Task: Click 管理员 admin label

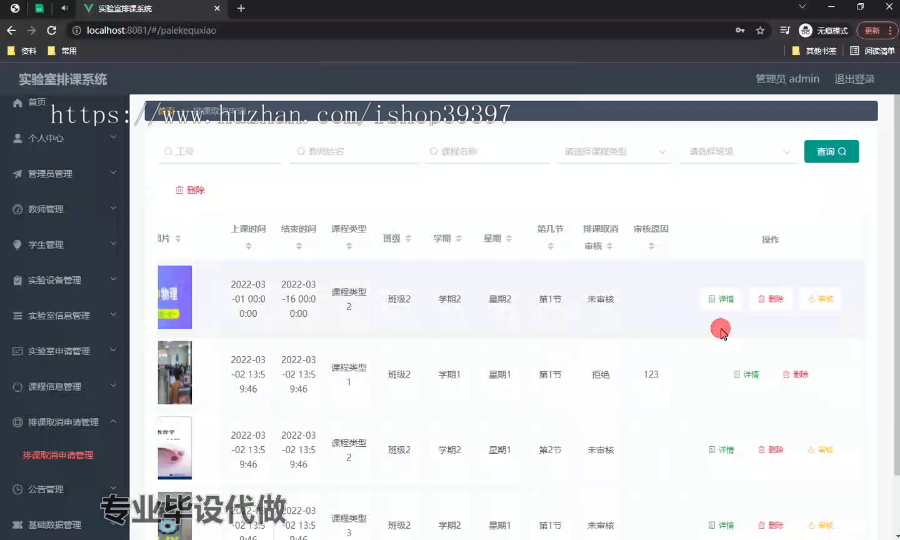Action: [787, 79]
